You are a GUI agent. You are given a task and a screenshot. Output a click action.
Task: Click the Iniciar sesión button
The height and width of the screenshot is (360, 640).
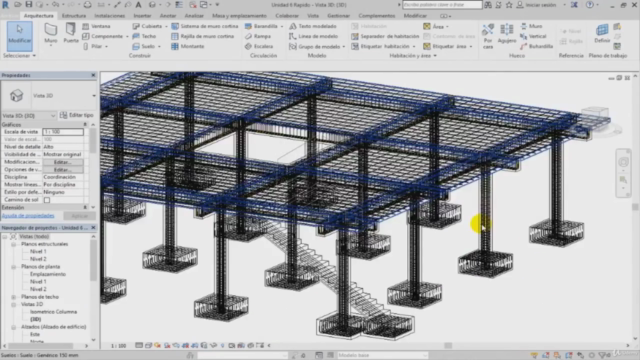[537, 5]
